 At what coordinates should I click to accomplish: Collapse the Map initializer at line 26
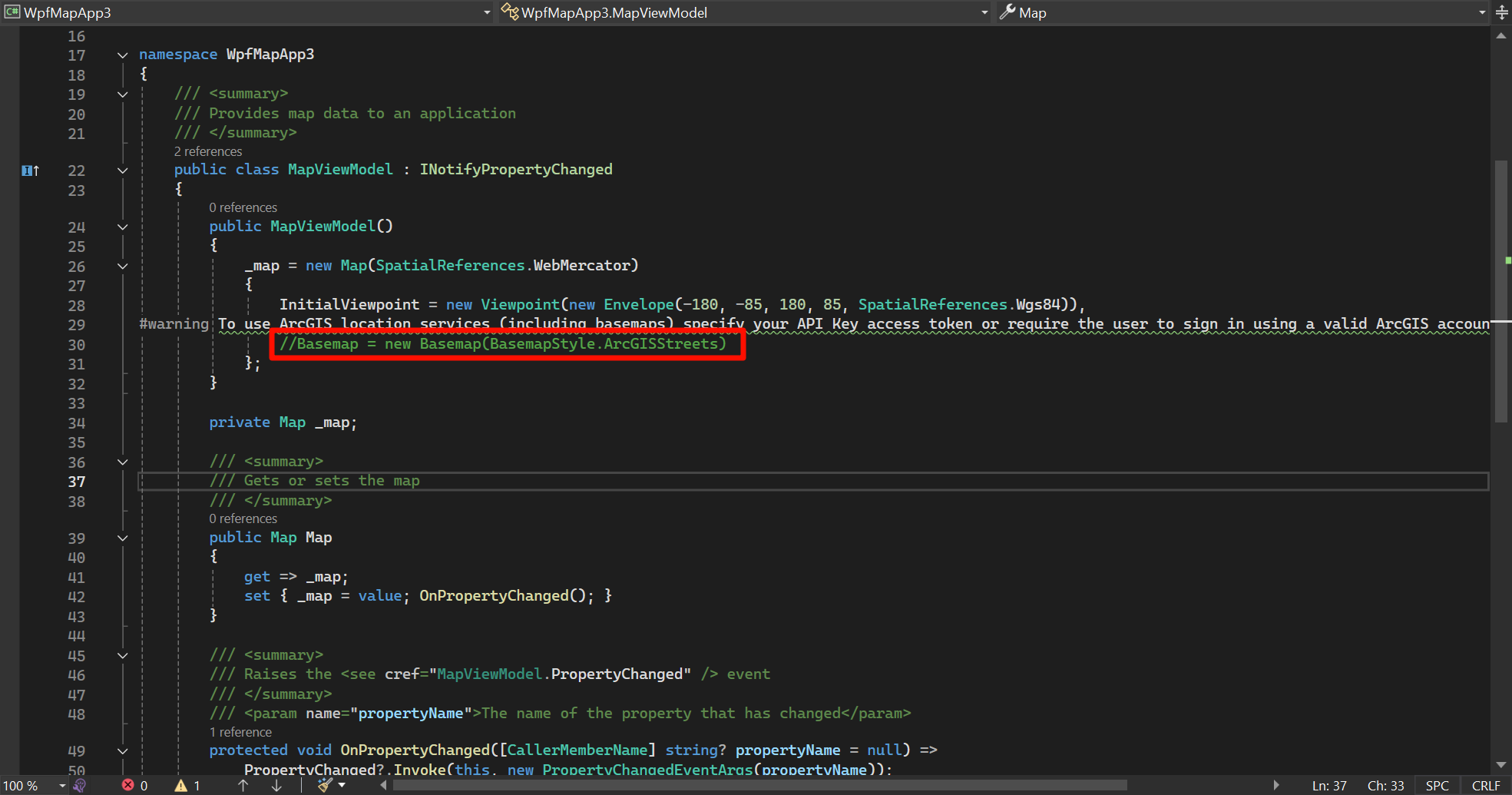point(122,266)
